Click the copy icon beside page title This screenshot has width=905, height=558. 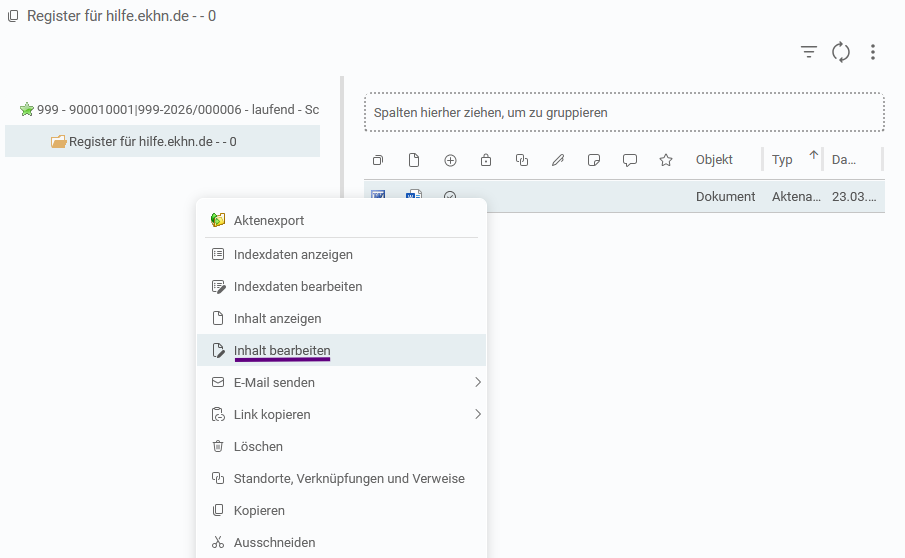pyautogui.click(x=13, y=16)
